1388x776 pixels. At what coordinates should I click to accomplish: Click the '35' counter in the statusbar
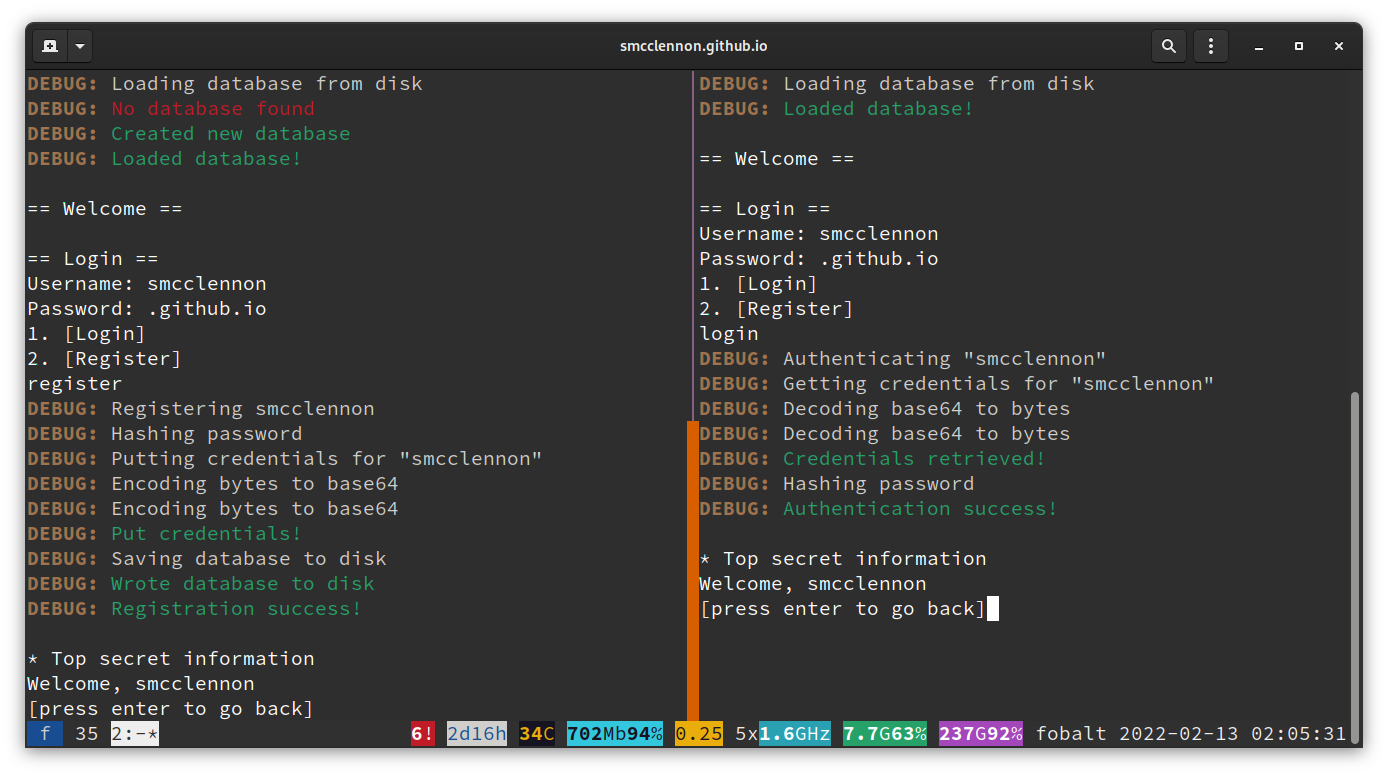86,733
